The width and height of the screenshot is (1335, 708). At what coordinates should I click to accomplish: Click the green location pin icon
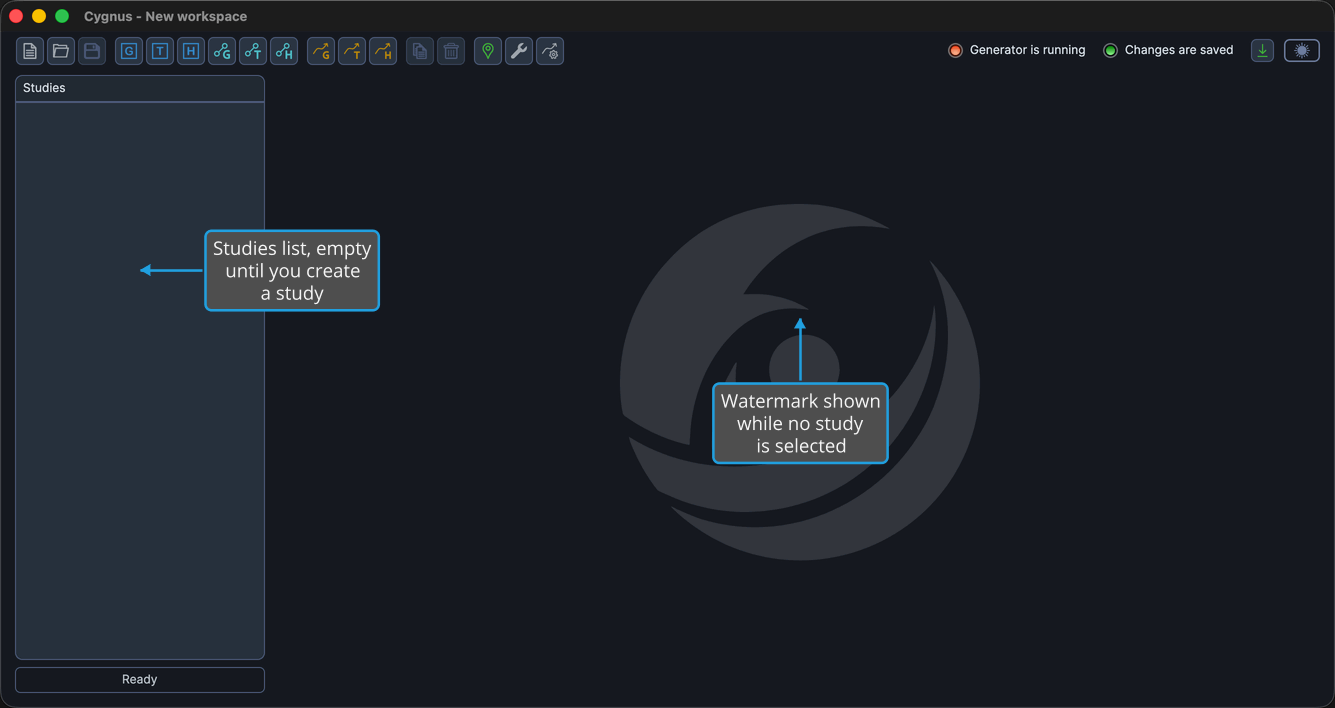(488, 51)
